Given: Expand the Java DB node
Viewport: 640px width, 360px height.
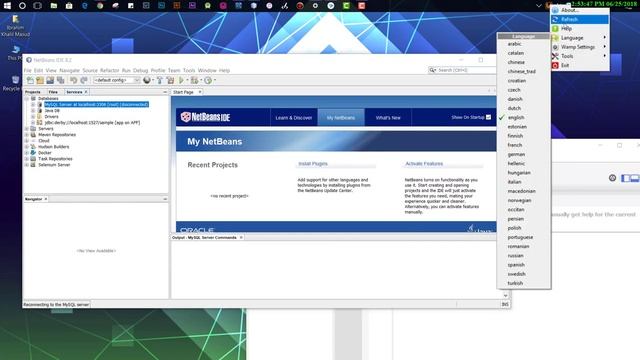Looking at the screenshot, I should tap(33, 111).
